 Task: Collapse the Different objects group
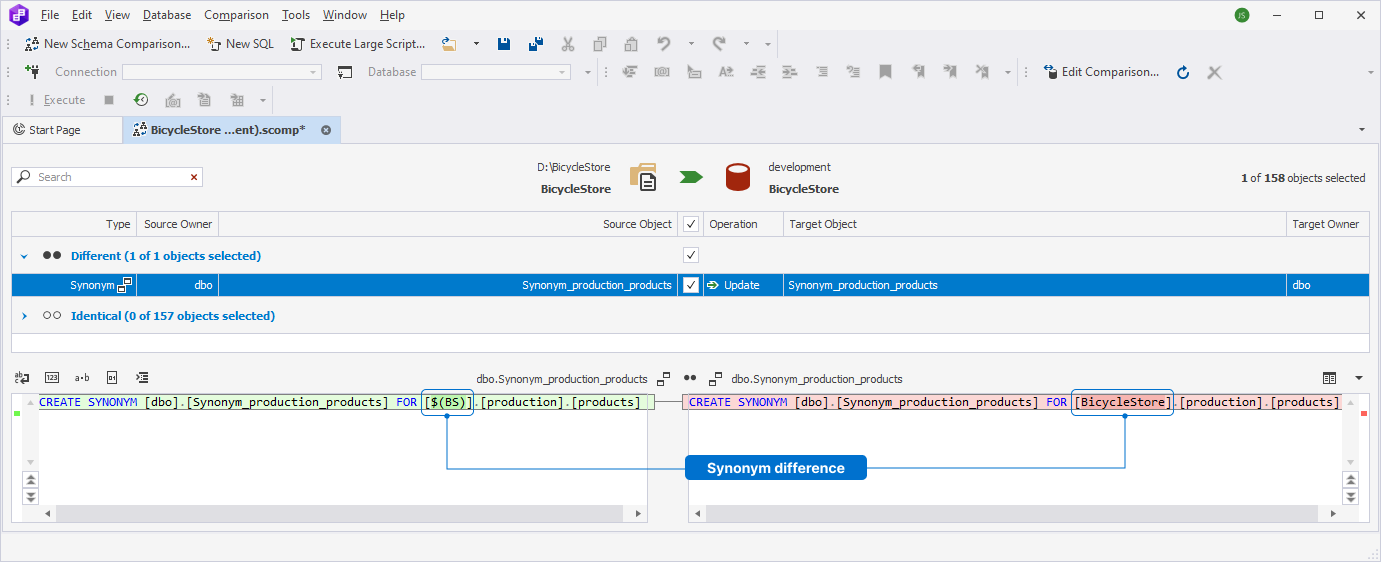(24, 256)
